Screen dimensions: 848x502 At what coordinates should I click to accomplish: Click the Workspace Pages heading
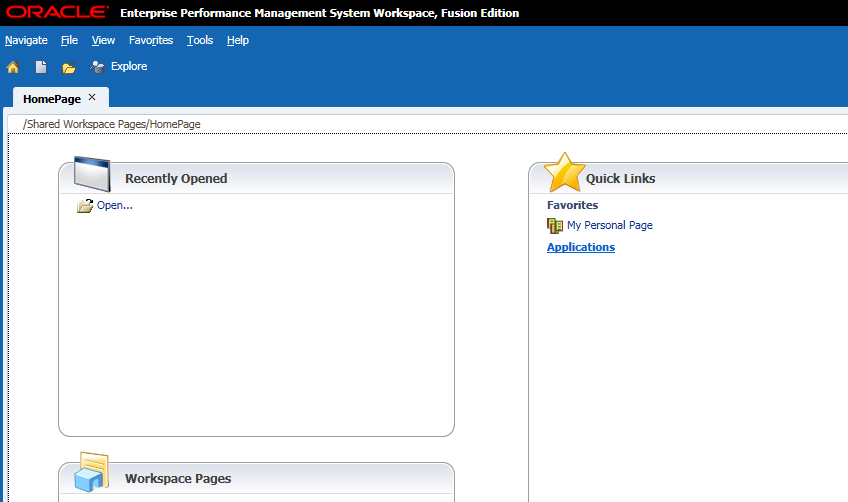(x=178, y=479)
